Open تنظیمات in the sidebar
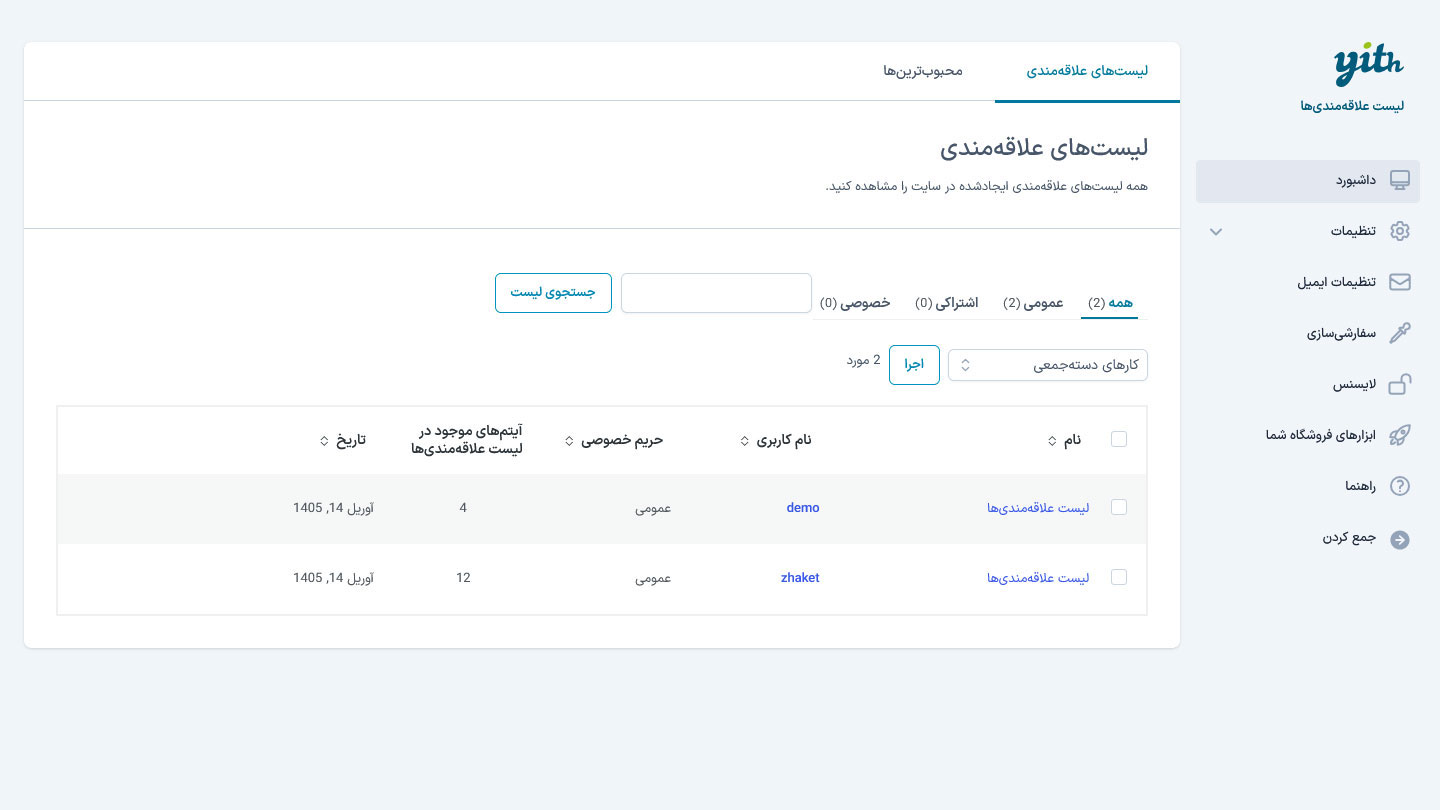 click(x=1308, y=231)
